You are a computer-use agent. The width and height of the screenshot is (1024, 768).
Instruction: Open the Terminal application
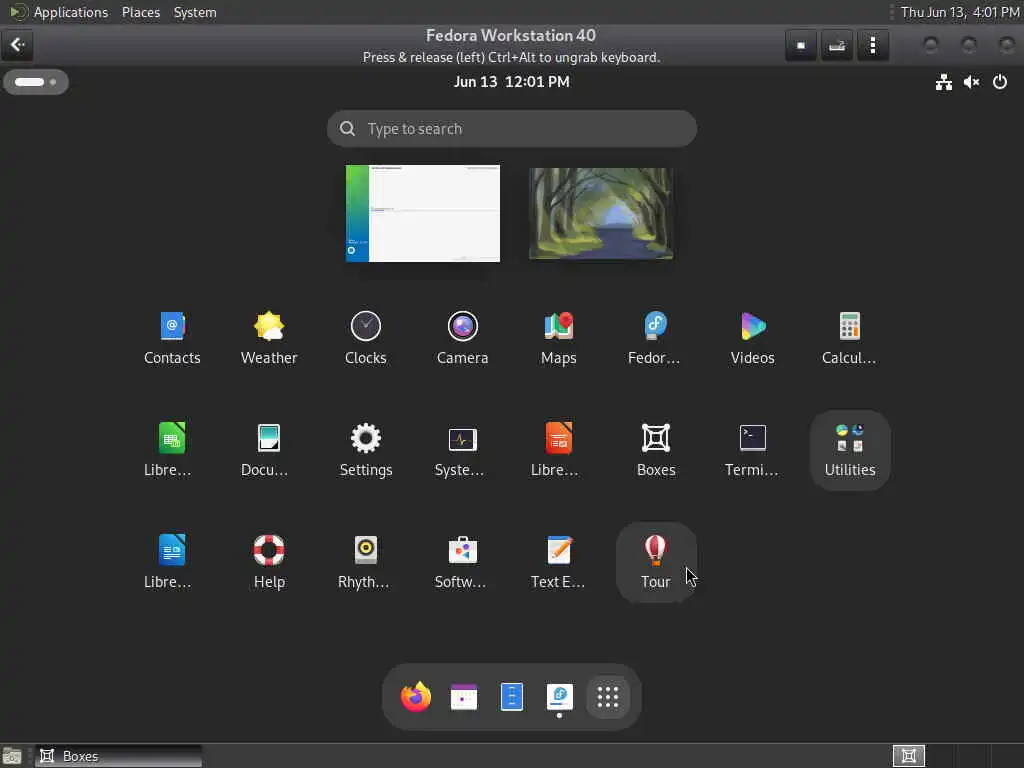click(752, 451)
